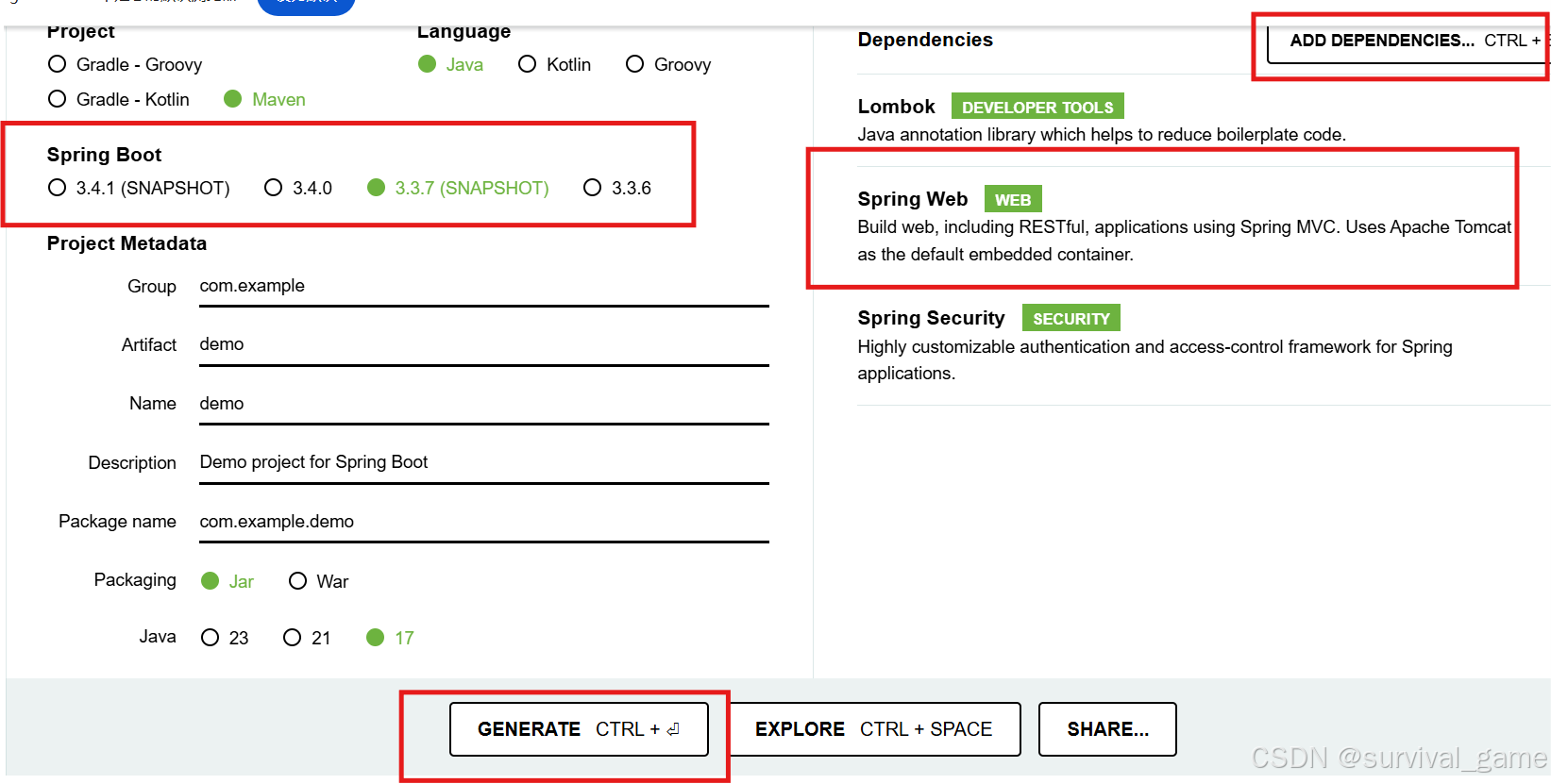Image resolution: width=1551 pixels, height=784 pixels.
Task: Select Gradle - Groovy project type
Action: pyautogui.click(x=125, y=64)
